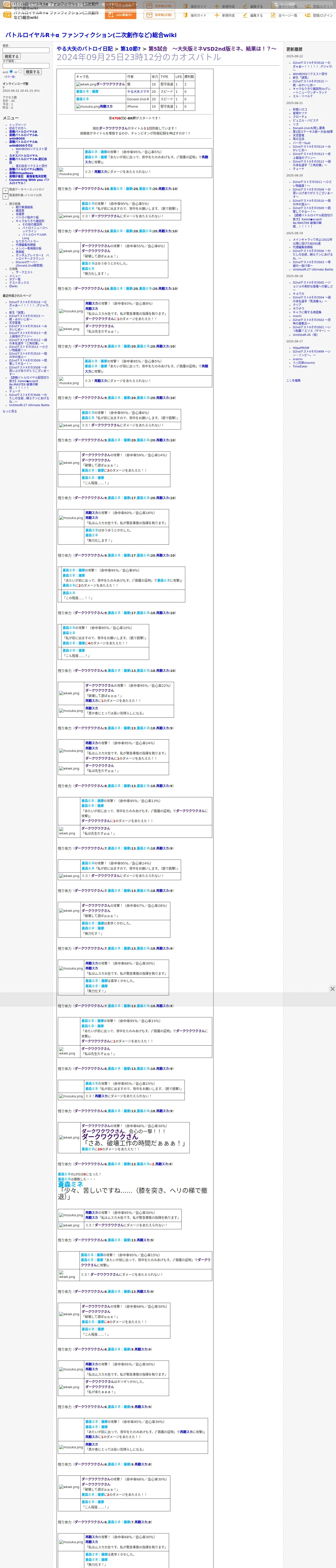
Task: Open ザ・クエスト under 企画集
Action: pos(24,272)
